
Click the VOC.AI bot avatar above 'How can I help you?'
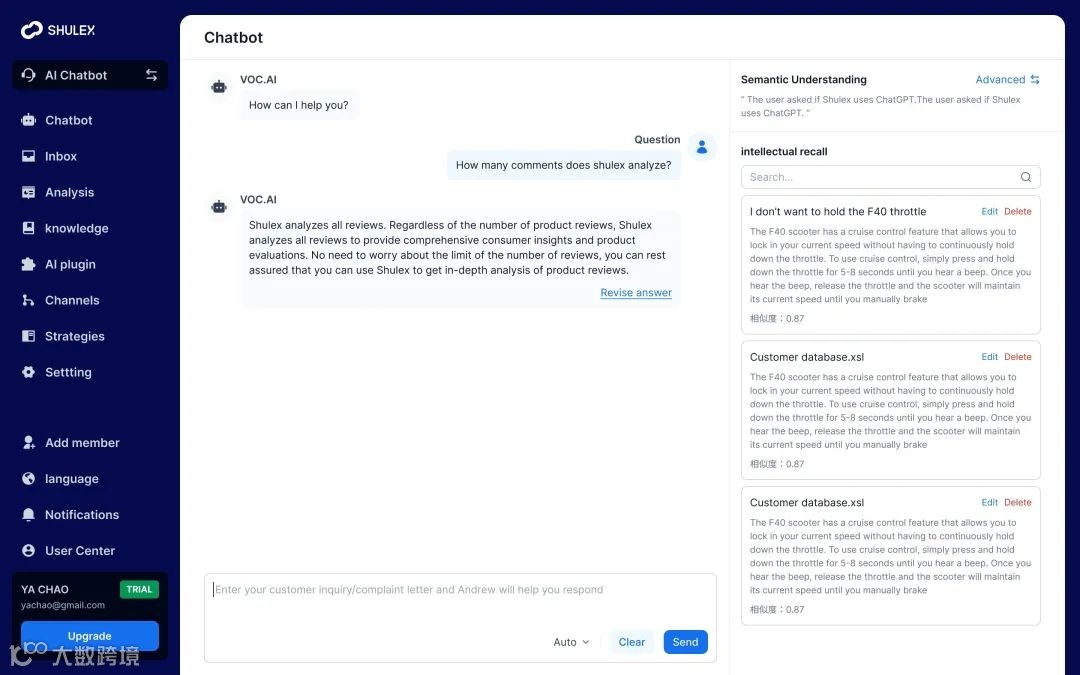point(219,87)
